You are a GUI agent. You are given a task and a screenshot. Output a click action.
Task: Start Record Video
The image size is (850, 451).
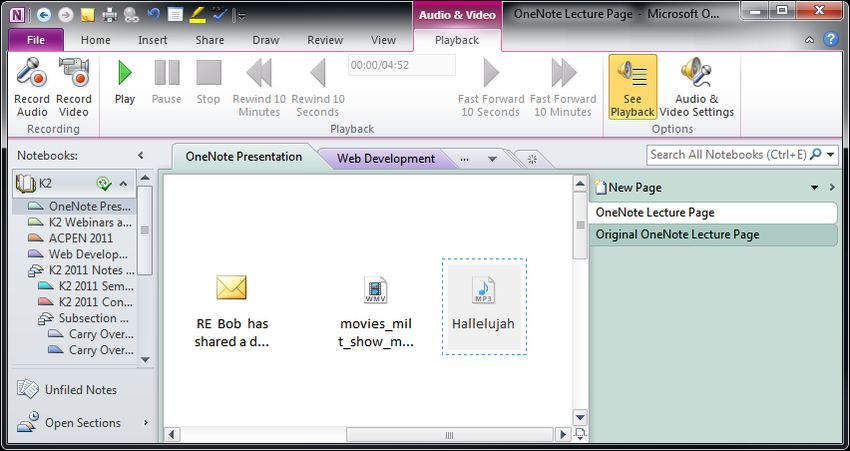click(74, 87)
